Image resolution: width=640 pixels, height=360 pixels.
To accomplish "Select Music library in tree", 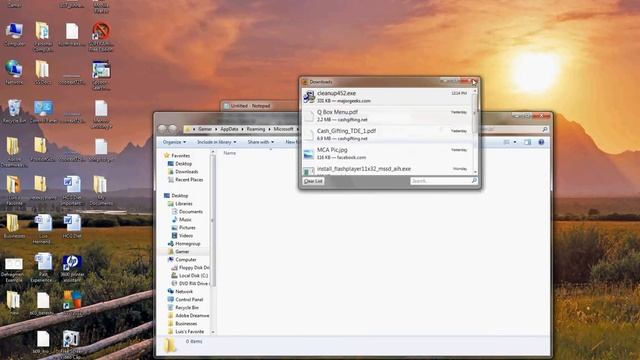I will click(x=181, y=220).
